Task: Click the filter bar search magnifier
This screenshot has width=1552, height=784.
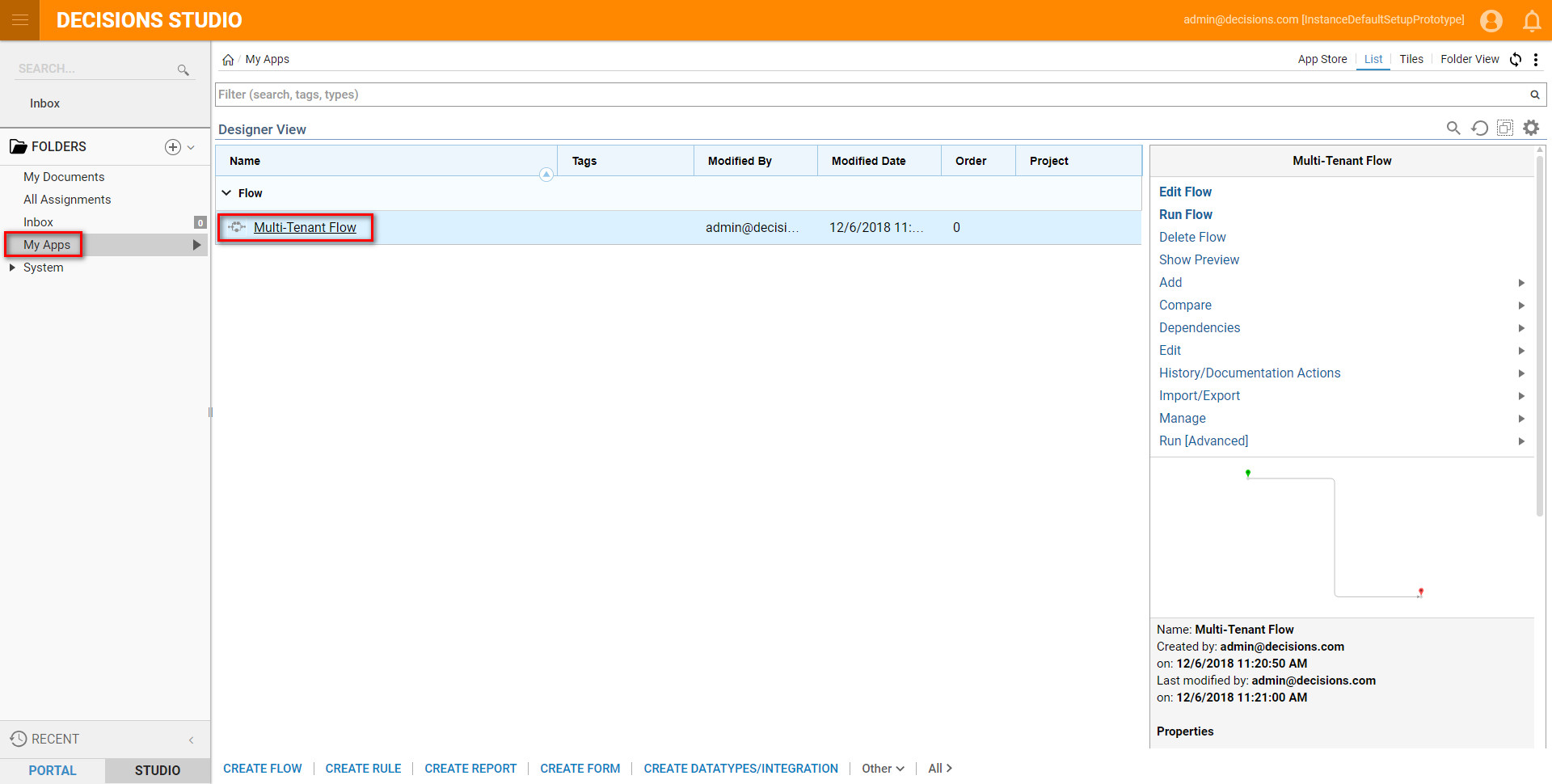Action: [x=1534, y=95]
